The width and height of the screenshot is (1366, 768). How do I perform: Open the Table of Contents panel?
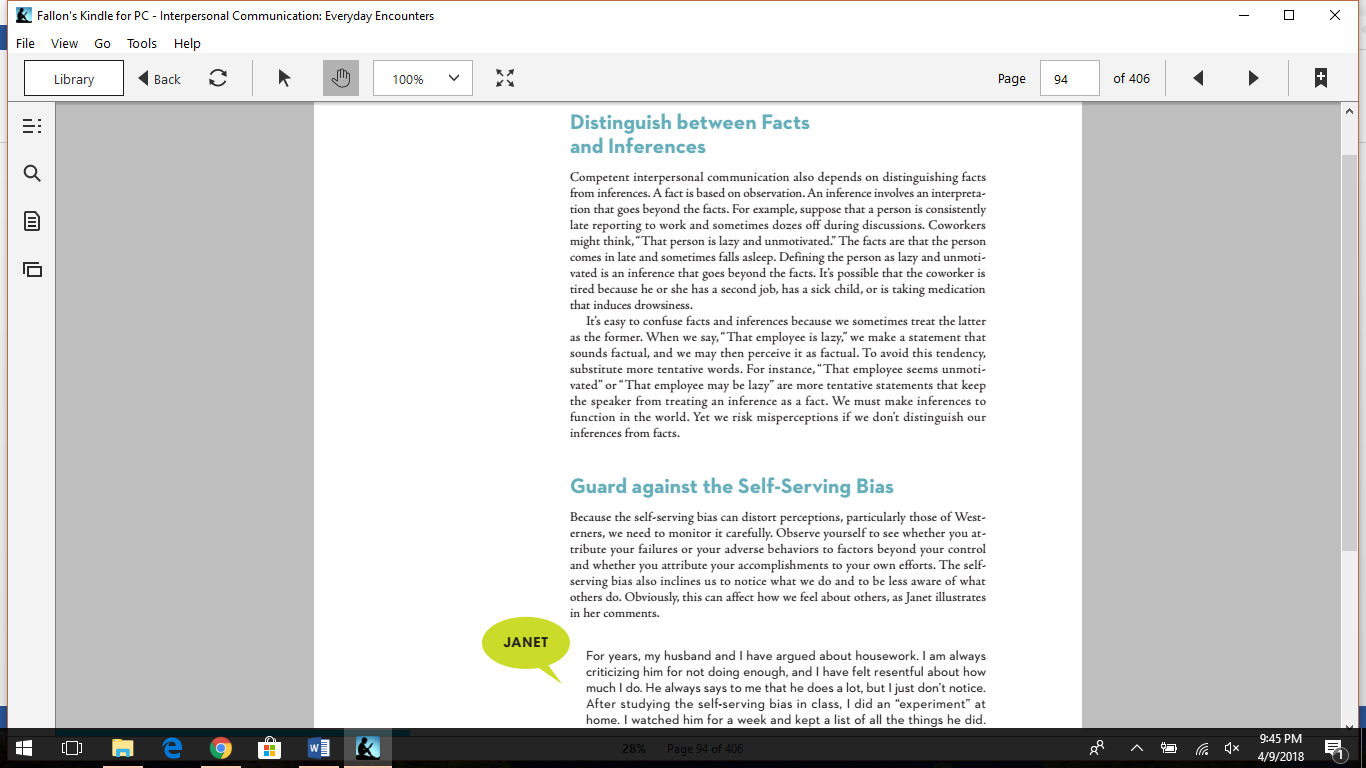32,125
